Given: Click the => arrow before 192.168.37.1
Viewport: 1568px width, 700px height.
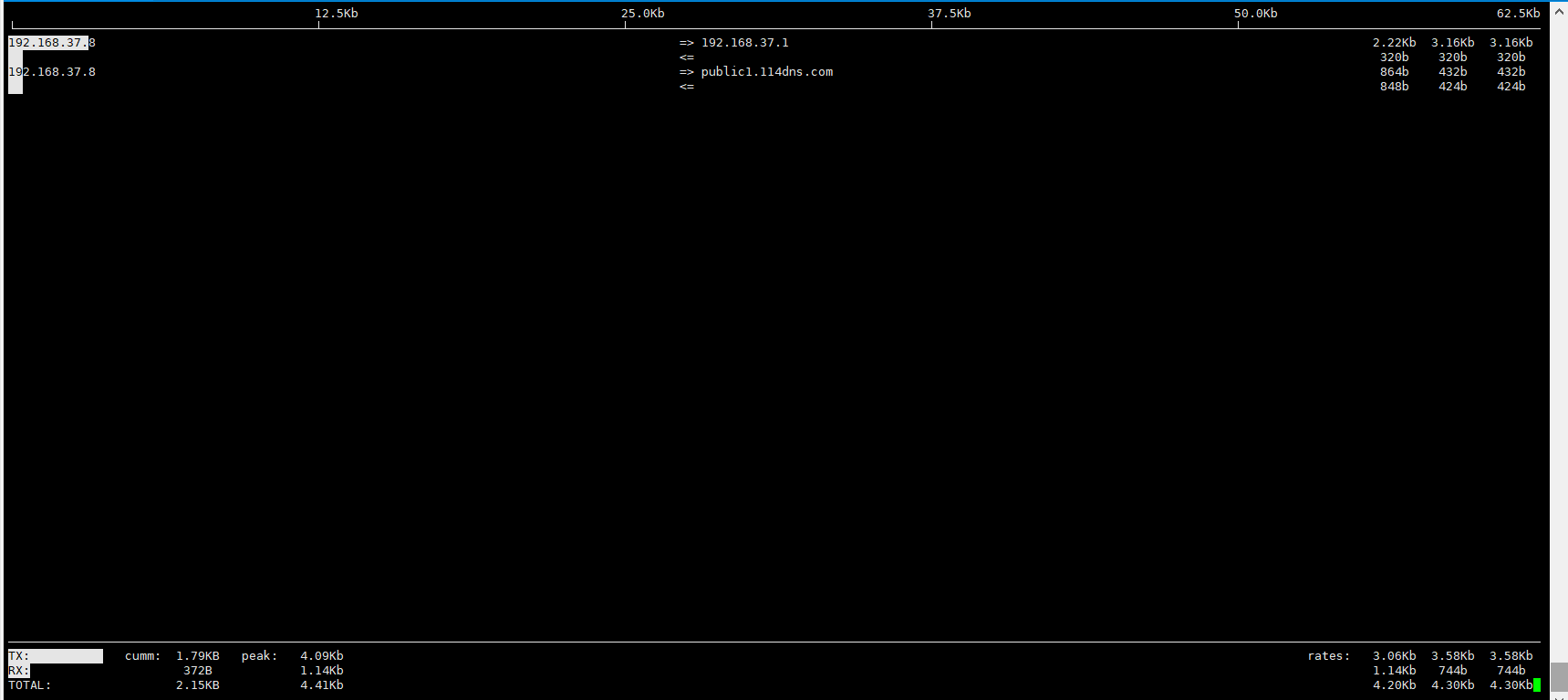Looking at the screenshot, I should tap(687, 43).
